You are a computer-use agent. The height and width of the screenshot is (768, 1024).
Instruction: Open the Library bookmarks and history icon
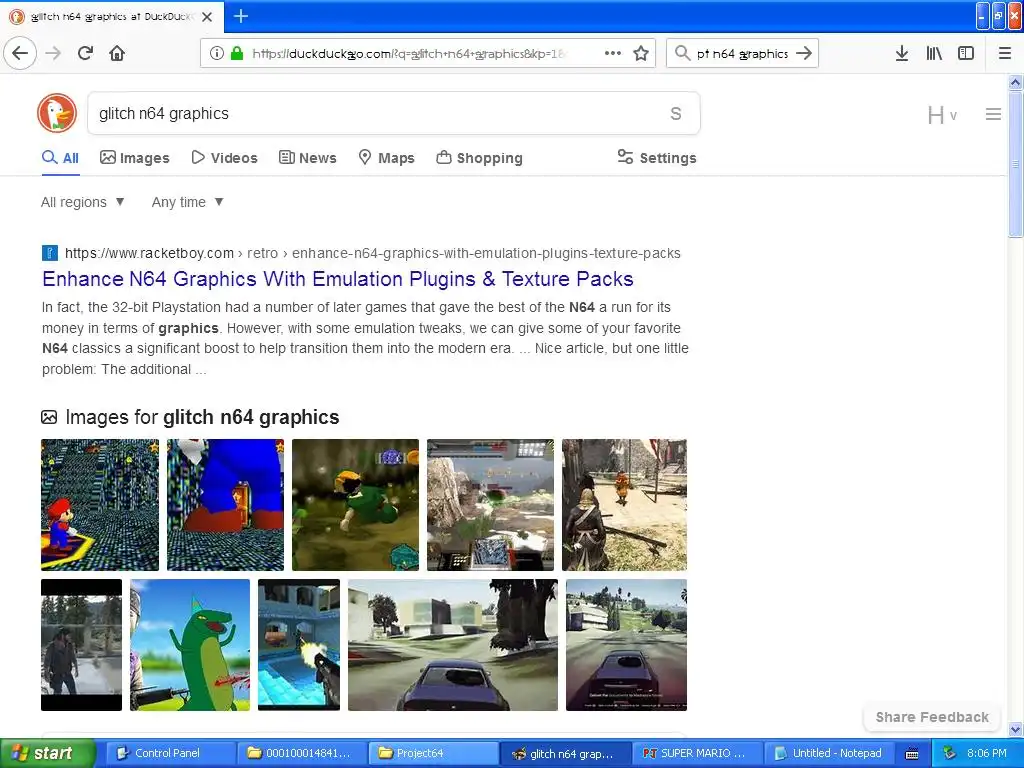coord(934,53)
